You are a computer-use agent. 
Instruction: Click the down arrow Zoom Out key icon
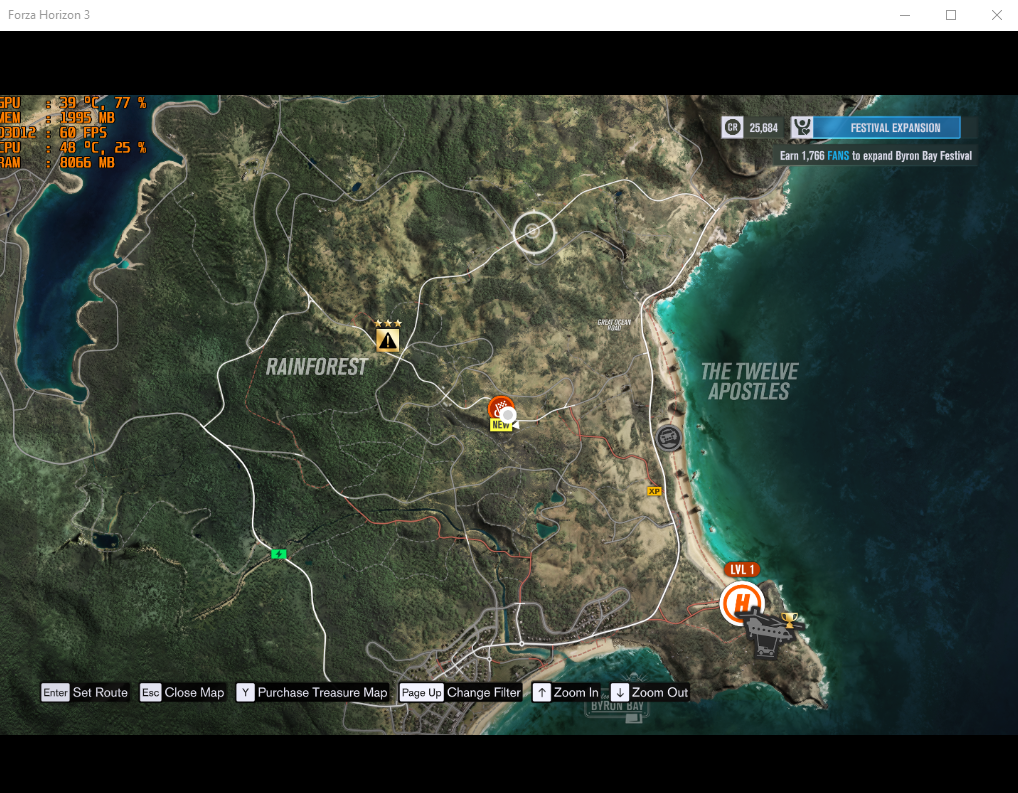tap(620, 692)
